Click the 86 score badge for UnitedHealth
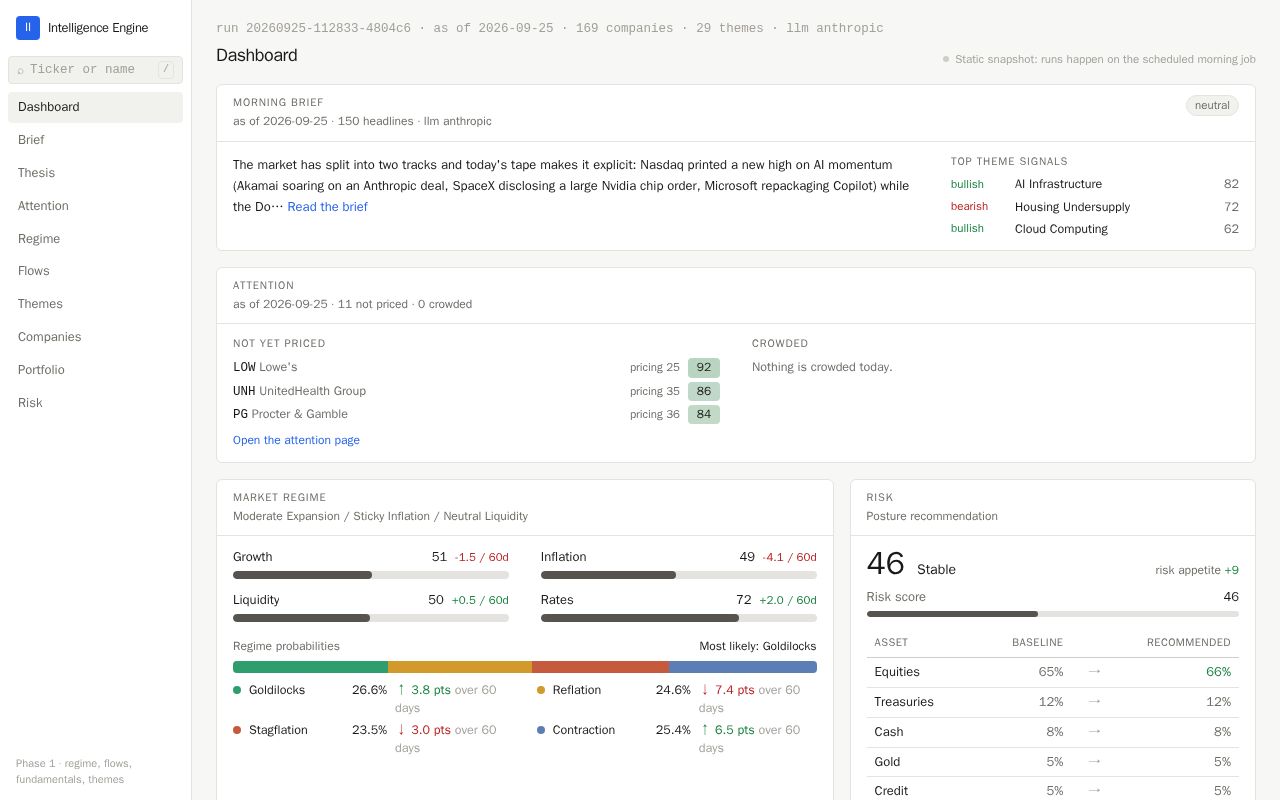 point(704,391)
